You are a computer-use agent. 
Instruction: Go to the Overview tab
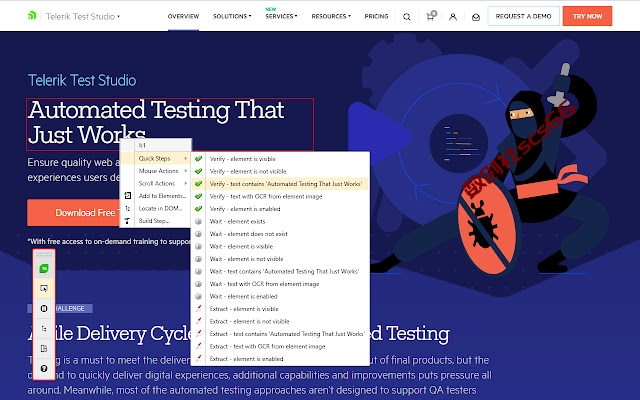tap(183, 16)
